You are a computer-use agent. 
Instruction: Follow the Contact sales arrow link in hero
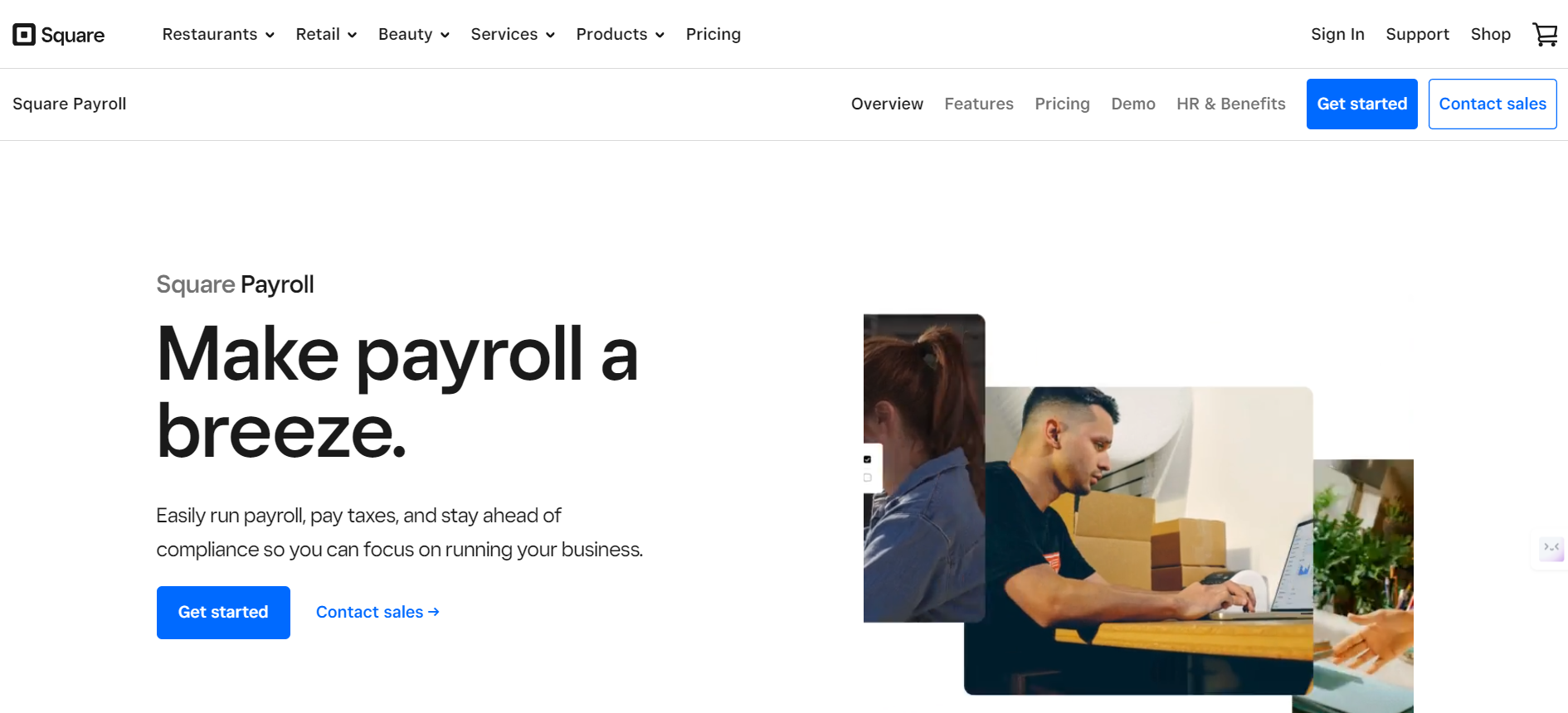coord(377,612)
